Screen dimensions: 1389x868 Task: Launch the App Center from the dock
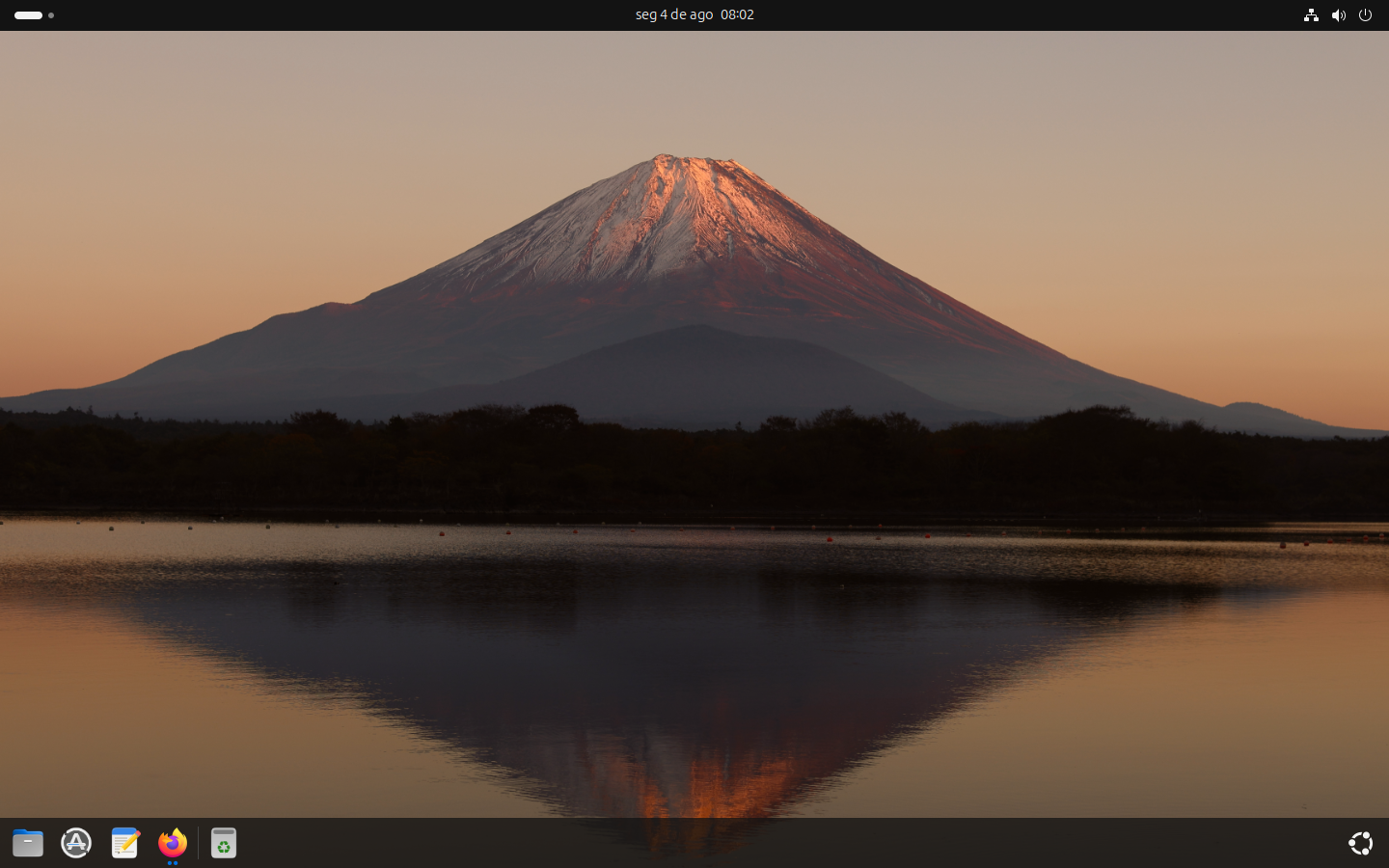point(76,843)
